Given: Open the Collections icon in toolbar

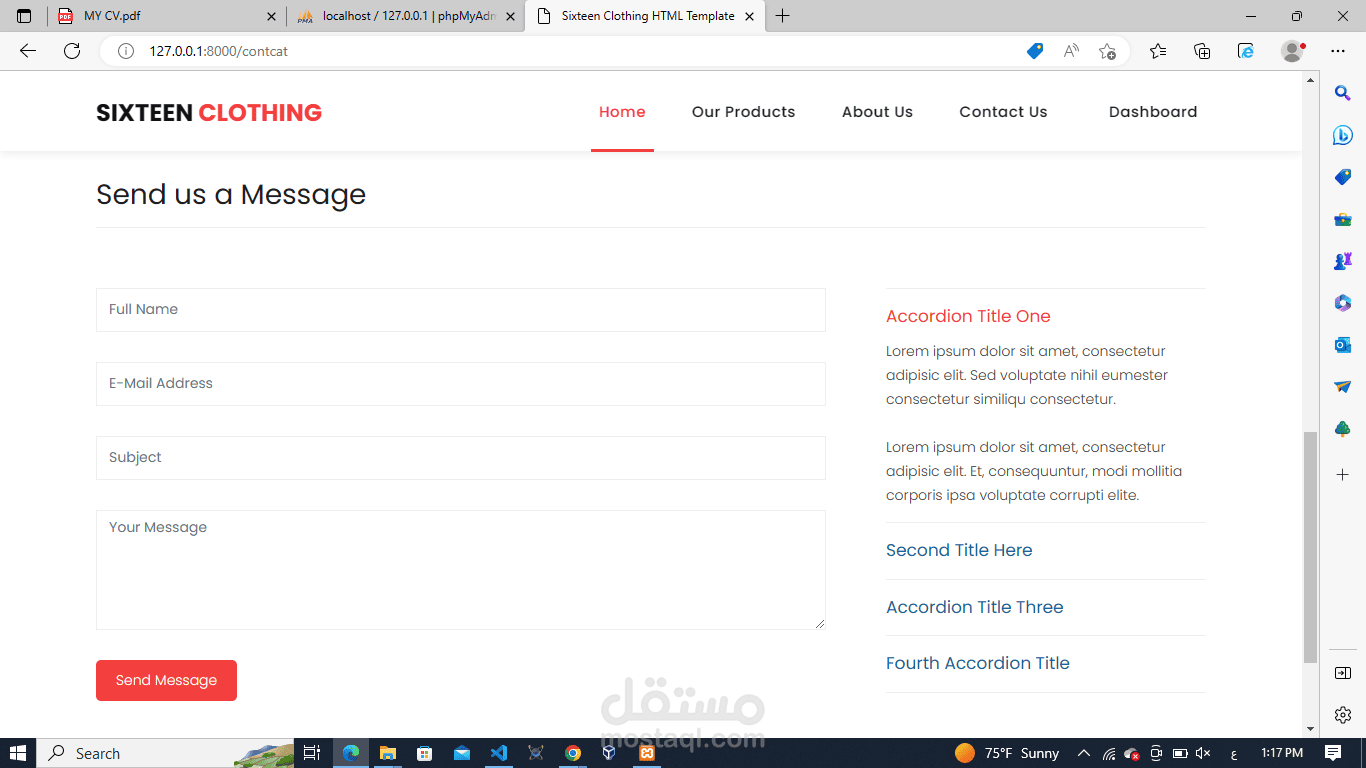Looking at the screenshot, I should [1202, 51].
